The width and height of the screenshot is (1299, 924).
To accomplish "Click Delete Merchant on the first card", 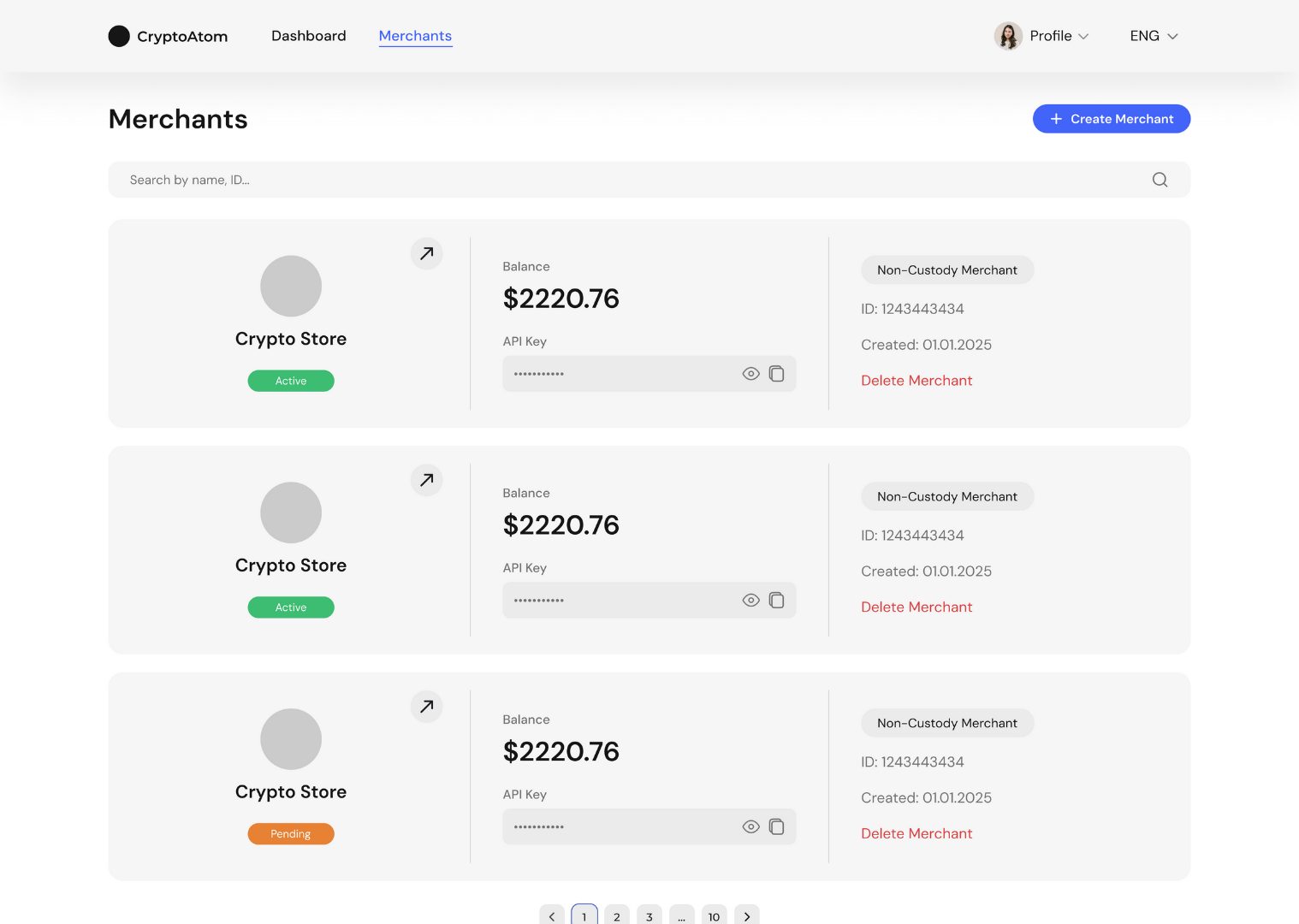I will coord(916,381).
